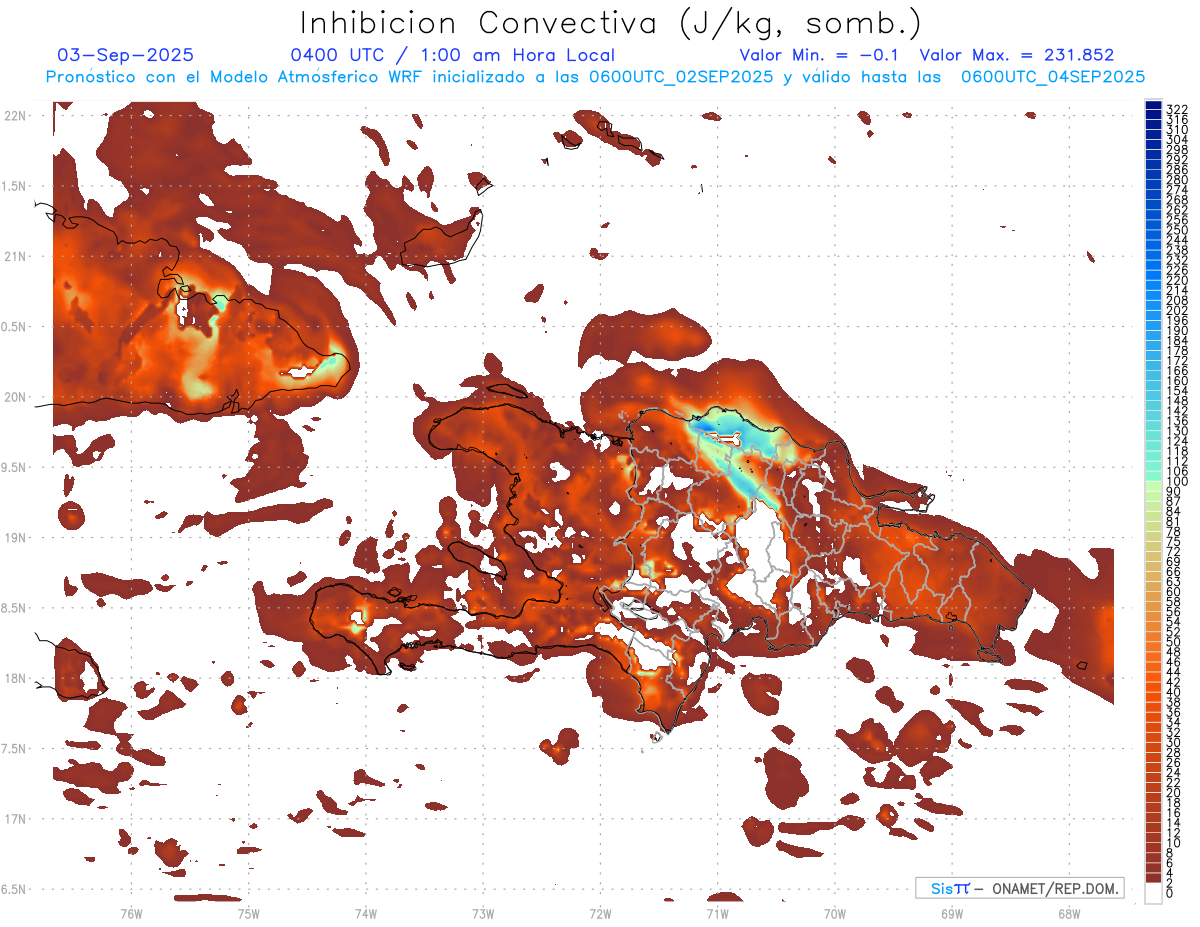Click the "74W" longitude label
1200x927 pixels.
[365, 913]
